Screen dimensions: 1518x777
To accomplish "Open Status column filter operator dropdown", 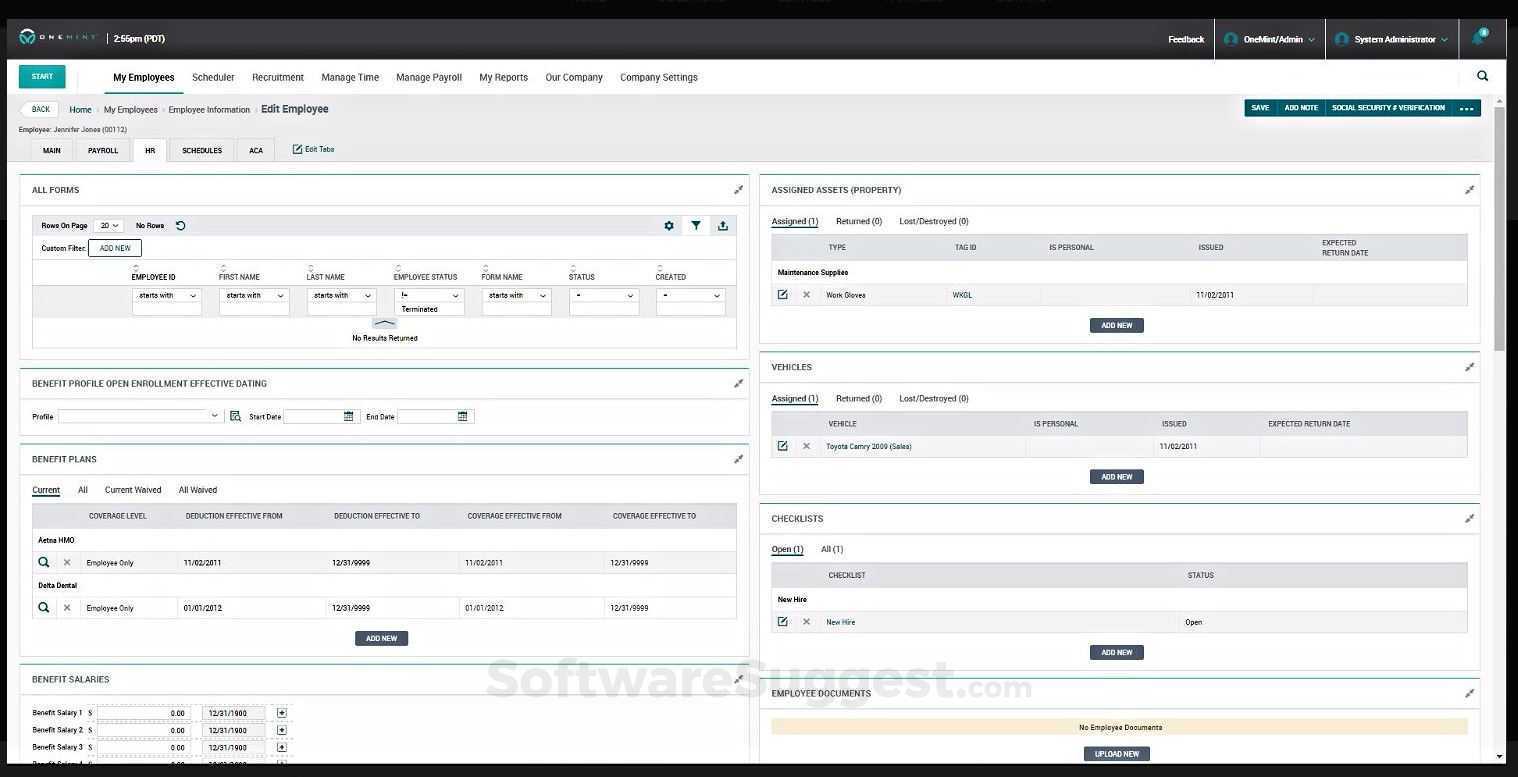I will tap(604, 296).
